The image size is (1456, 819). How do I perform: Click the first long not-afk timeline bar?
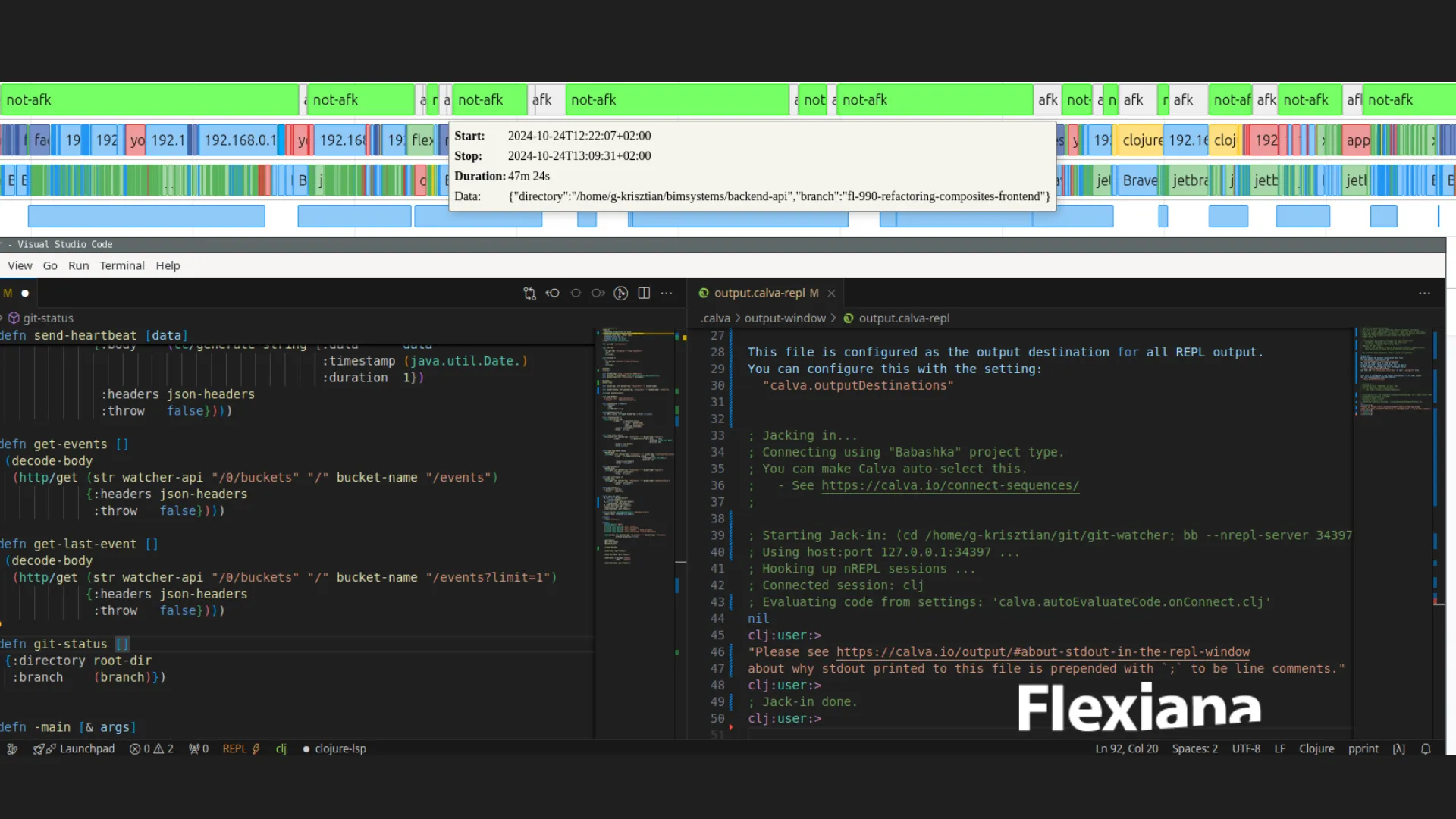pyautogui.click(x=149, y=100)
